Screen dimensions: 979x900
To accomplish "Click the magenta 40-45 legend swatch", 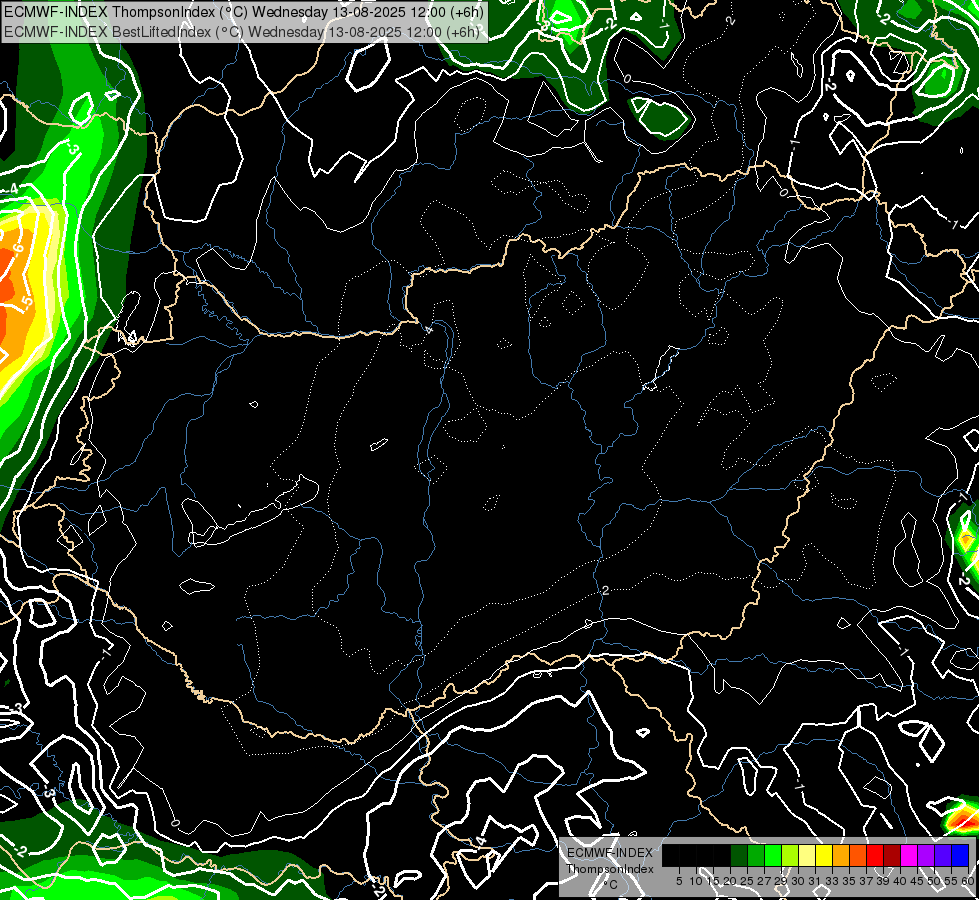I will (x=909, y=855).
